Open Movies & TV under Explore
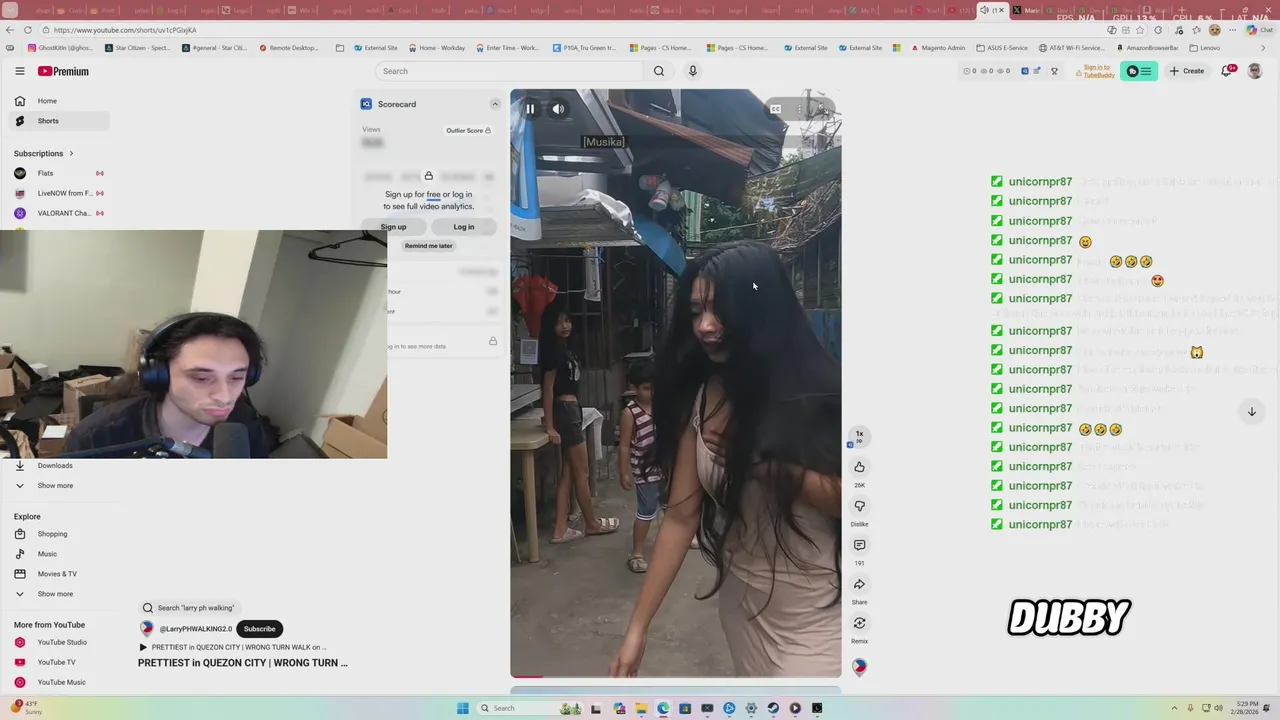This screenshot has height=720, width=1280. click(58, 574)
